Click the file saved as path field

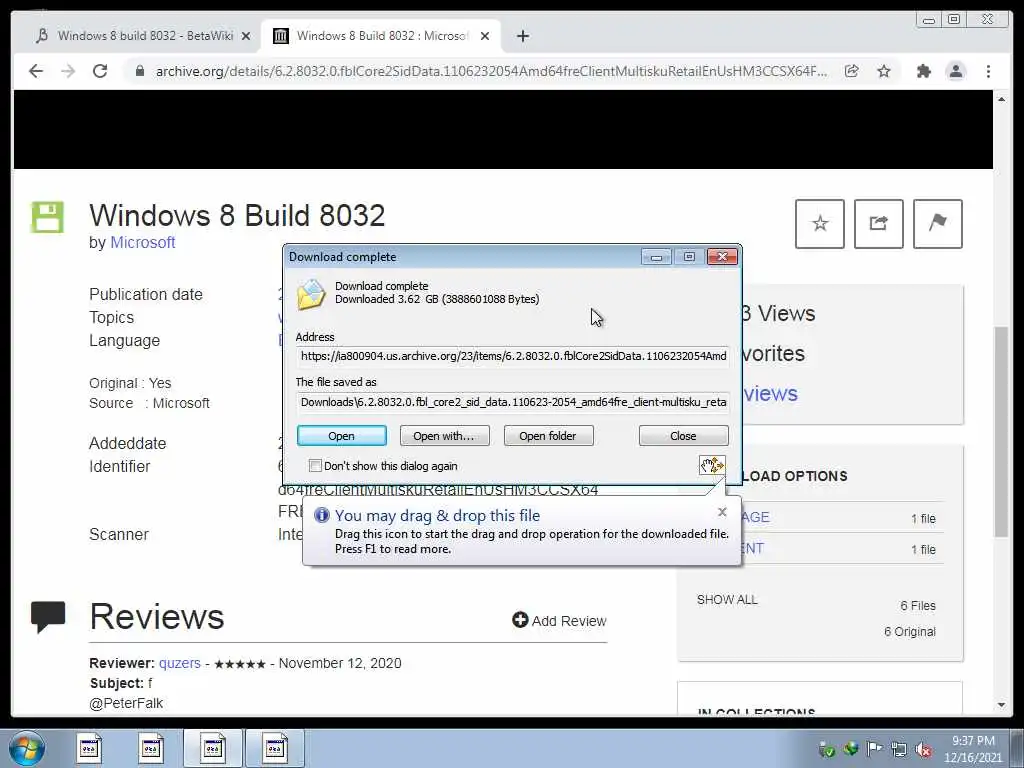[513, 402]
